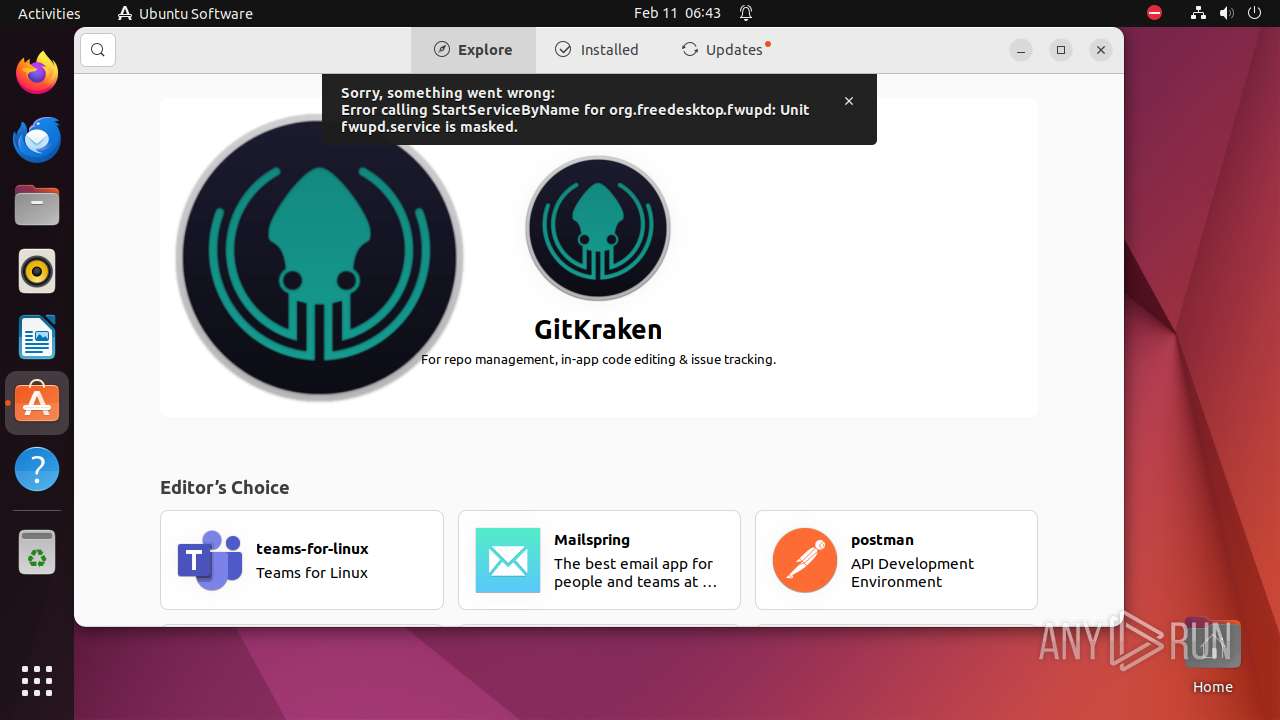
Task: Open the Updates tab
Action: coord(726,50)
